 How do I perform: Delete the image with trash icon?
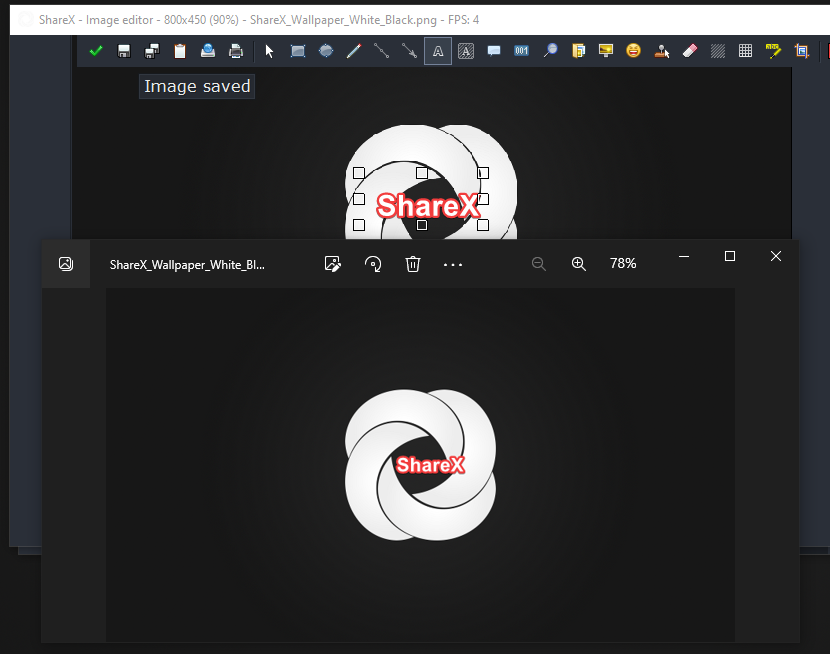click(x=413, y=264)
